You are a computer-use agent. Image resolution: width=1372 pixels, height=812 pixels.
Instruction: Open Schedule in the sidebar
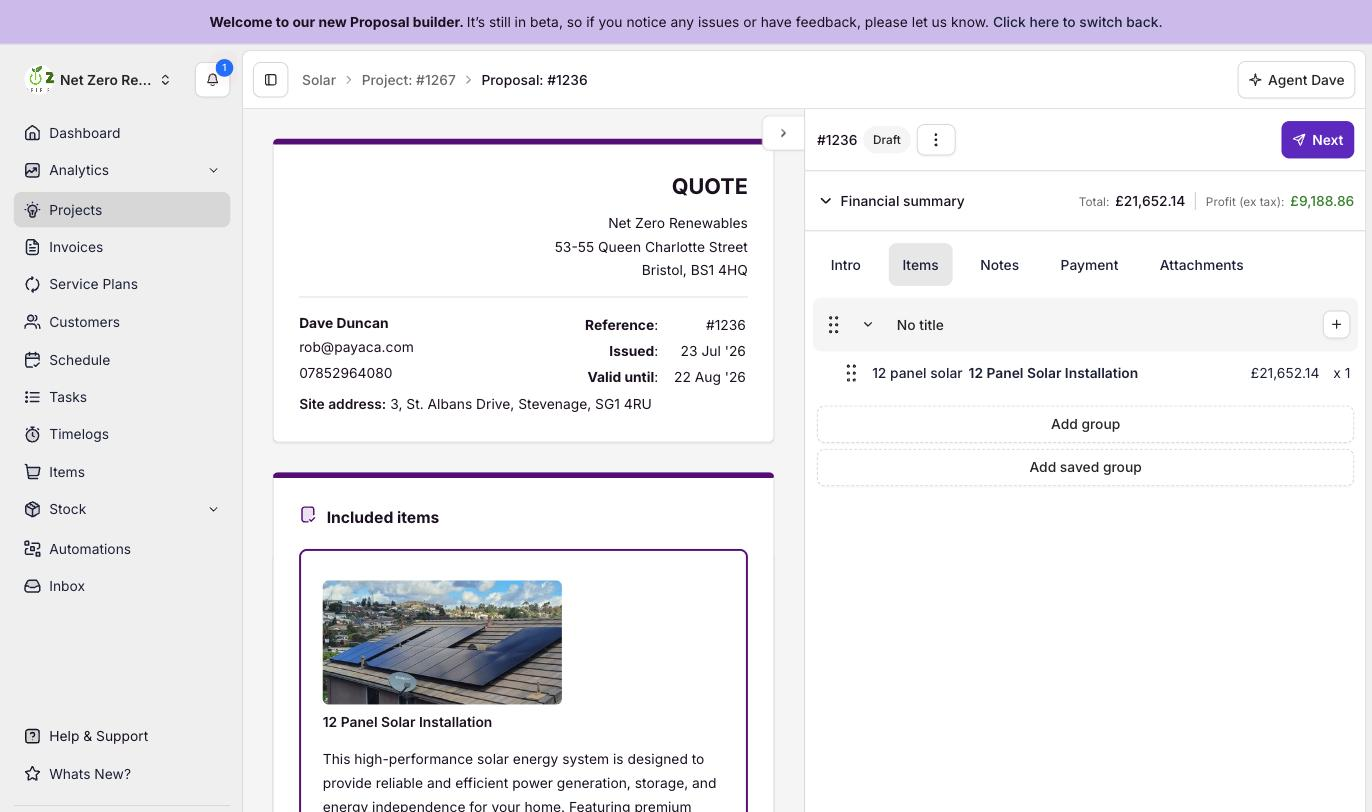point(122,360)
